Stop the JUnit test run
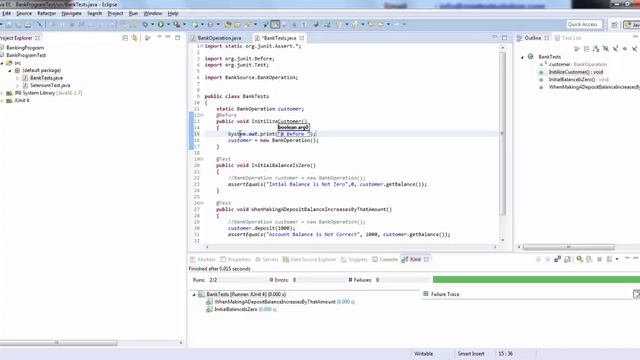The width and height of the screenshot is (640, 360). [599, 259]
